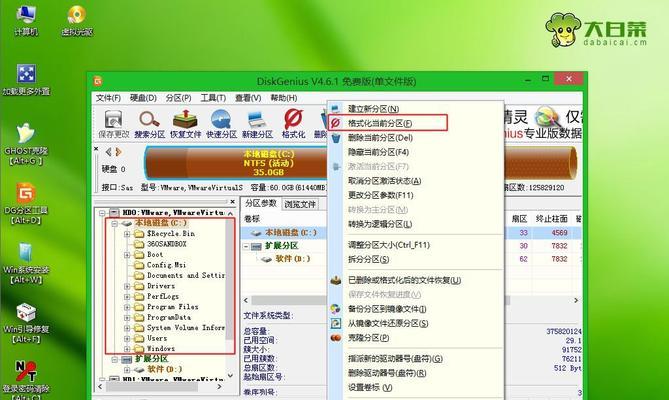This screenshot has height=400, width=669.
Task: Click 终止柱面 column header
Action: (x=551, y=219)
